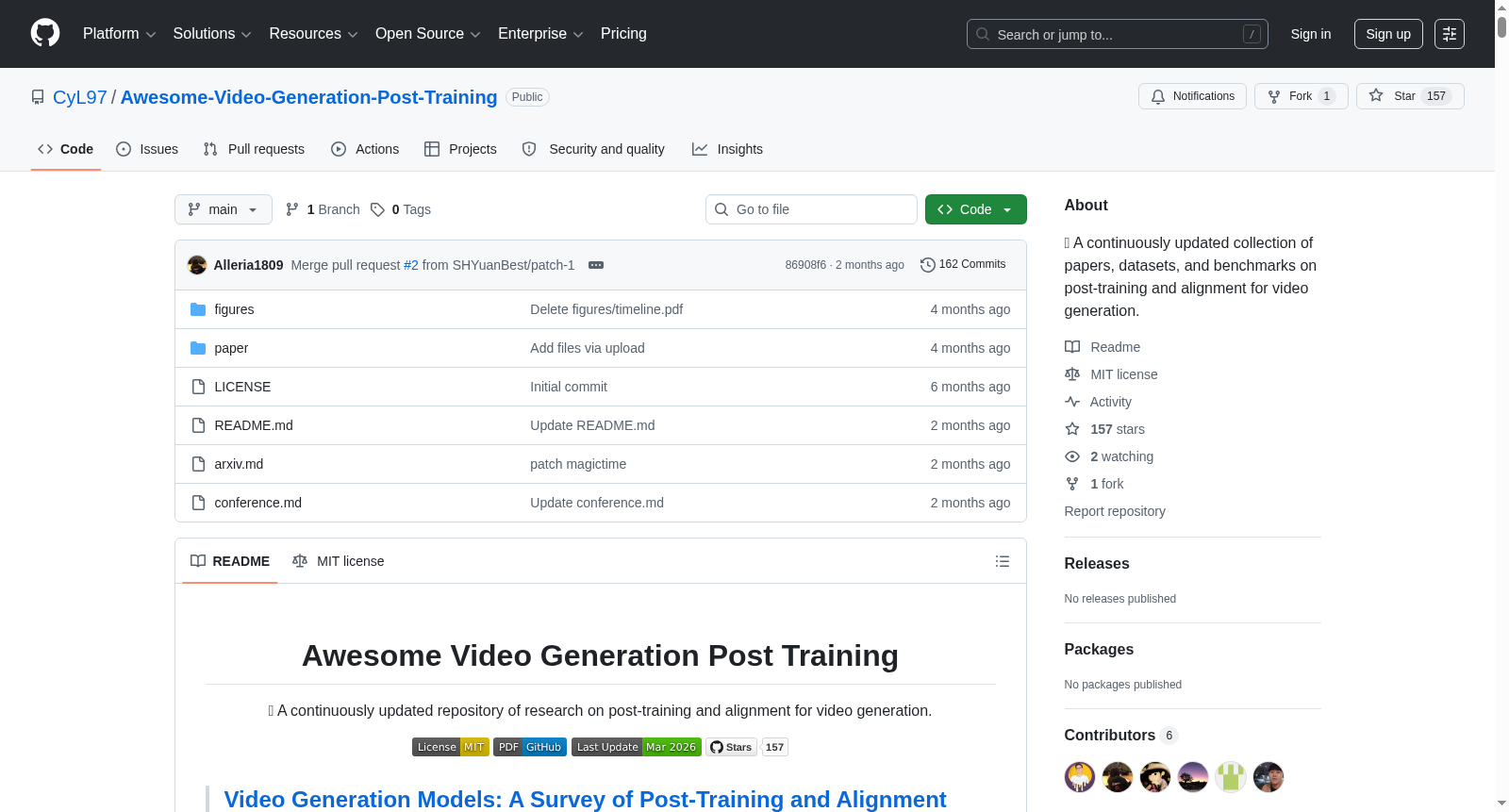The width and height of the screenshot is (1509, 812).
Task: Switch to the Pull requests tab
Action: pos(254,149)
